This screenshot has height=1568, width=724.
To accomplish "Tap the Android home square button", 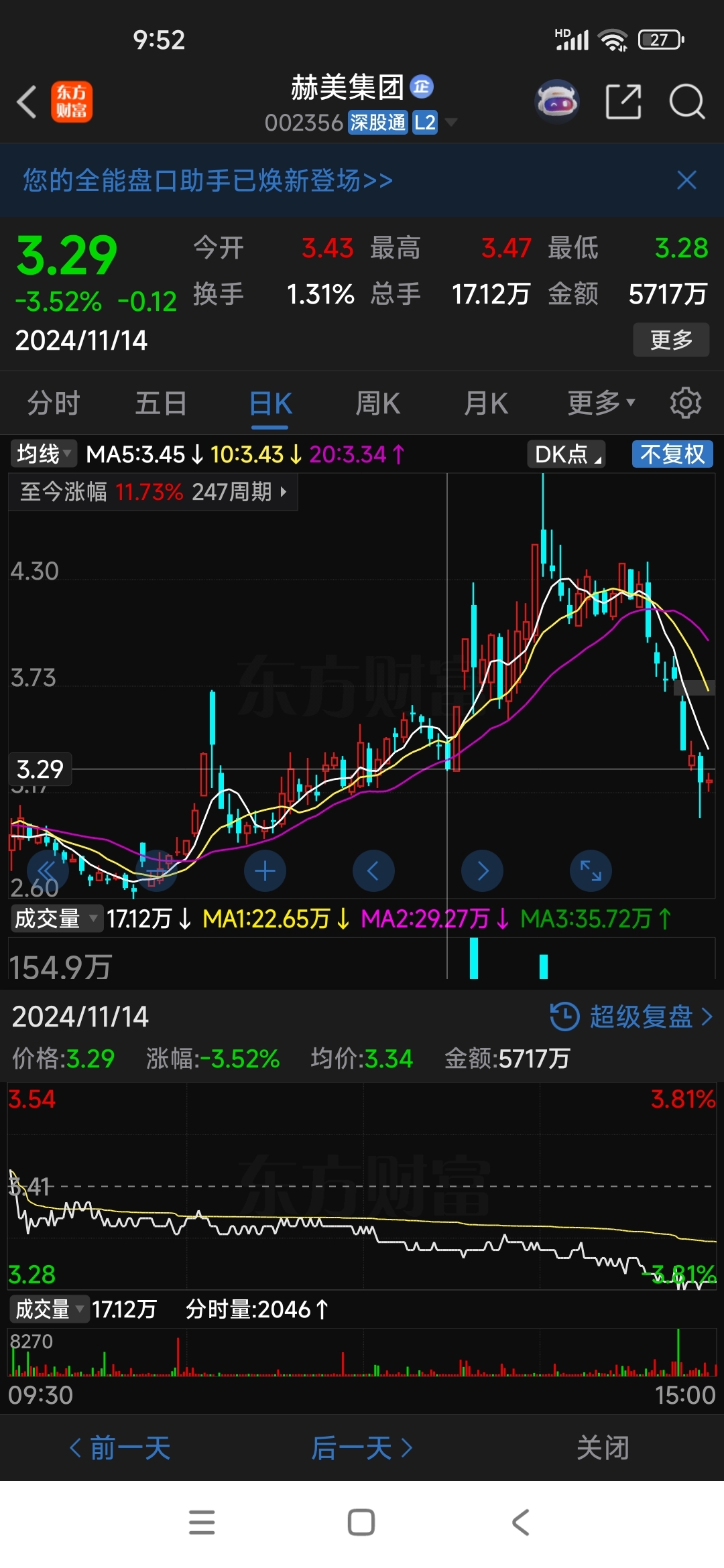I will click(x=361, y=1522).
